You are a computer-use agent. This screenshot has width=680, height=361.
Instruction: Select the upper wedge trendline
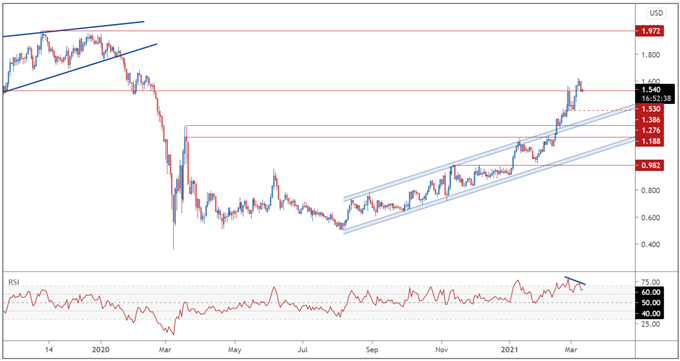pyautogui.click(x=73, y=29)
